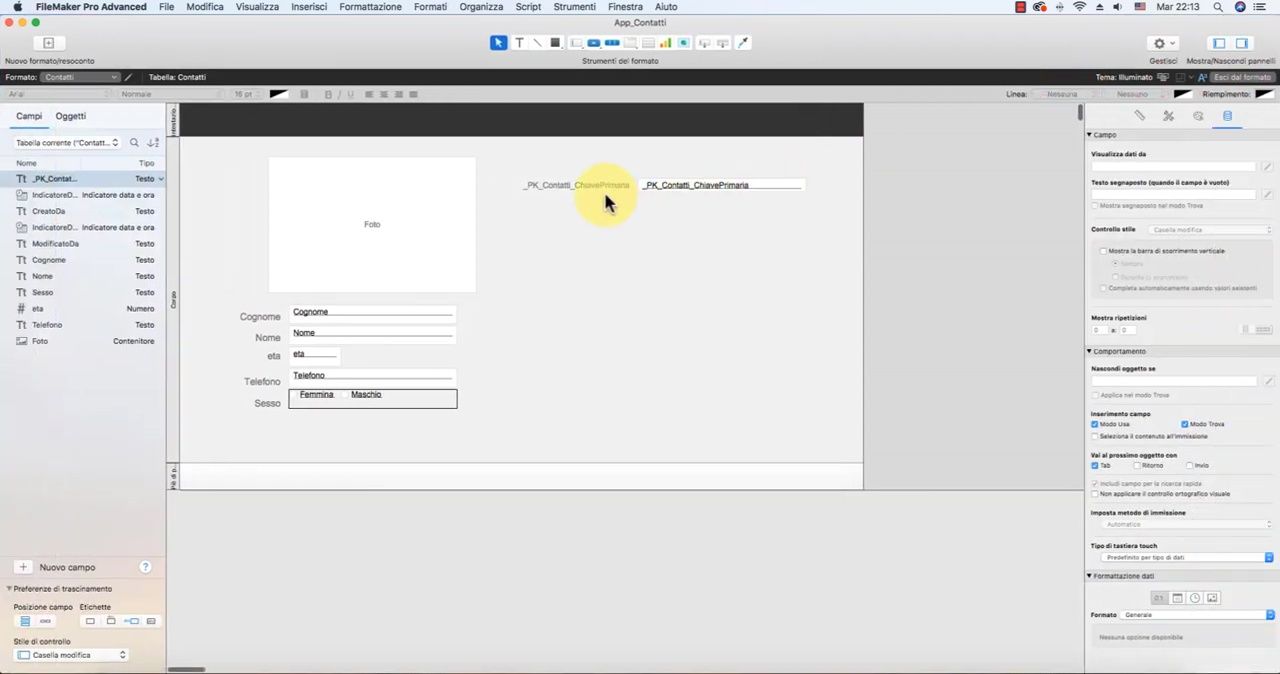Collapse Preferenze di trascinamento section

9,589
